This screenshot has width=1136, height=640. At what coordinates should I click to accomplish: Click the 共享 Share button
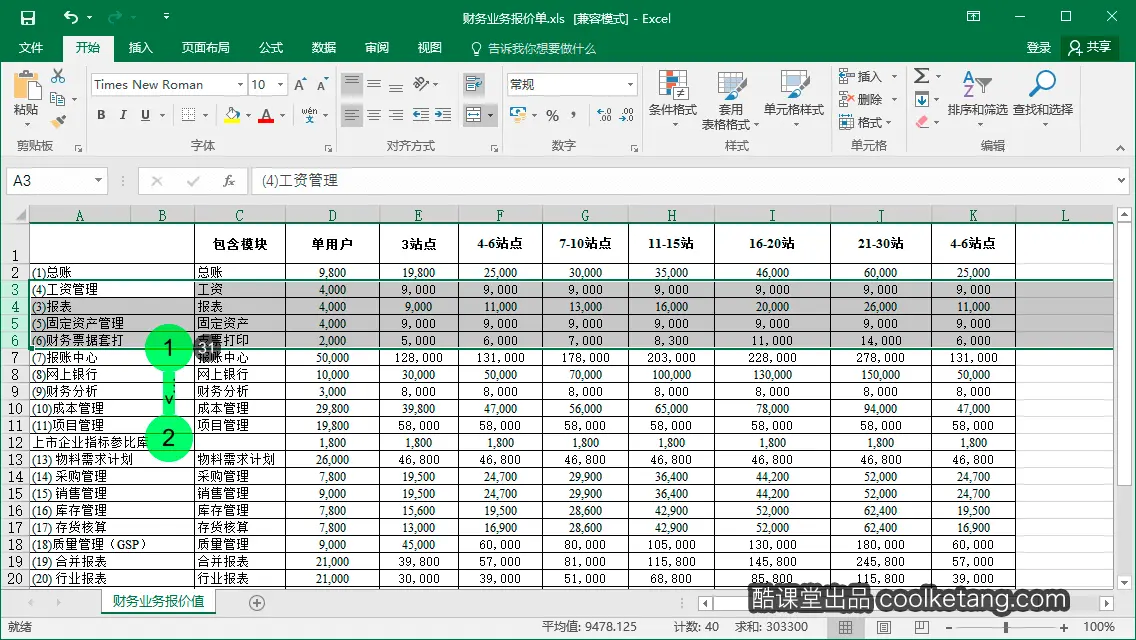(x=1089, y=48)
